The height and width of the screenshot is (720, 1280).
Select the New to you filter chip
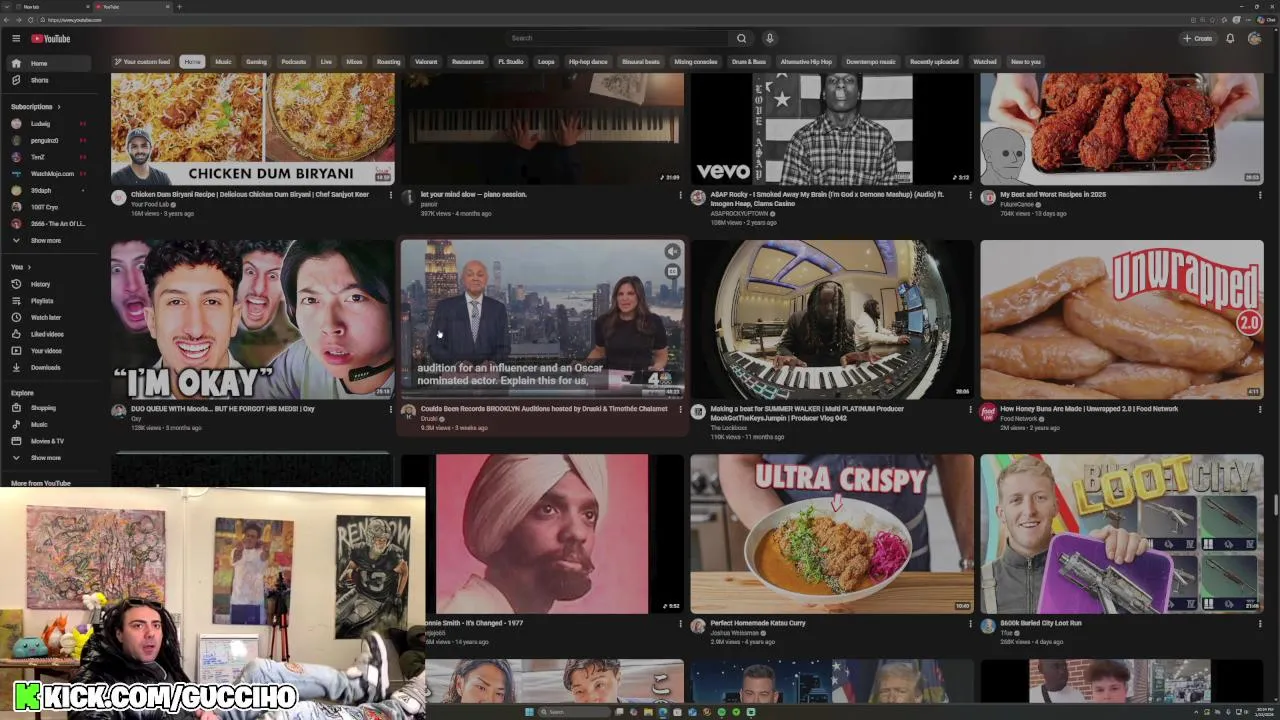coord(1026,62)
